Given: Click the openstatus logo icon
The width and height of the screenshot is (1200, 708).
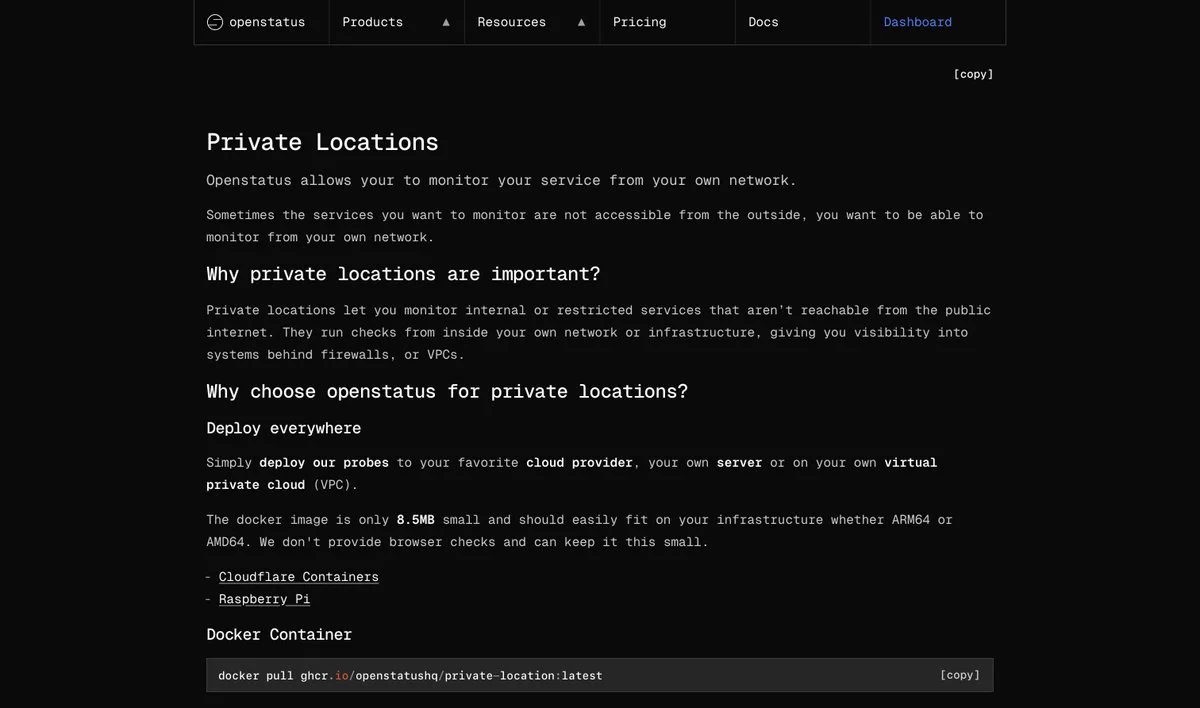Looking at the screenshot, I should click(215, 22).
